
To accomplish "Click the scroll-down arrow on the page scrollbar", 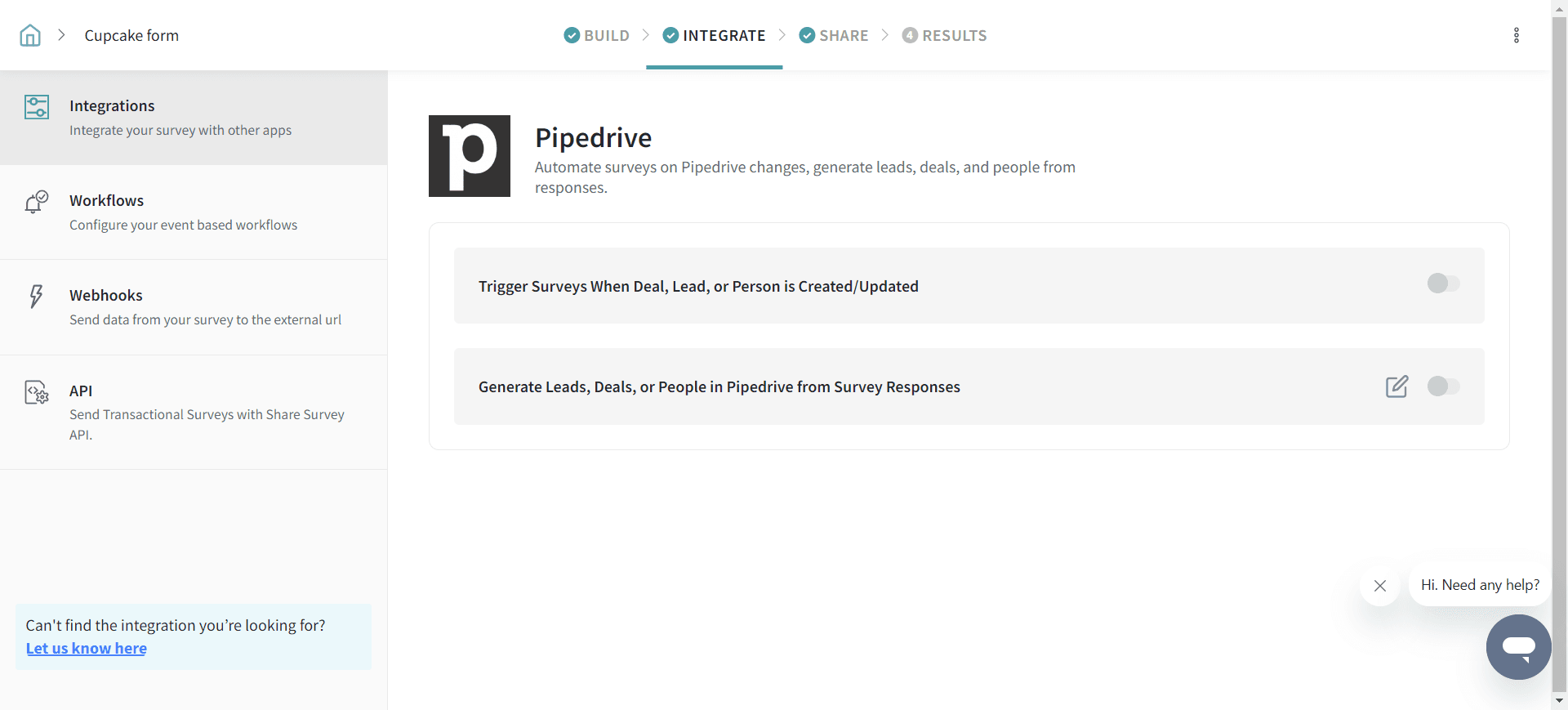I will [1559, 700].
